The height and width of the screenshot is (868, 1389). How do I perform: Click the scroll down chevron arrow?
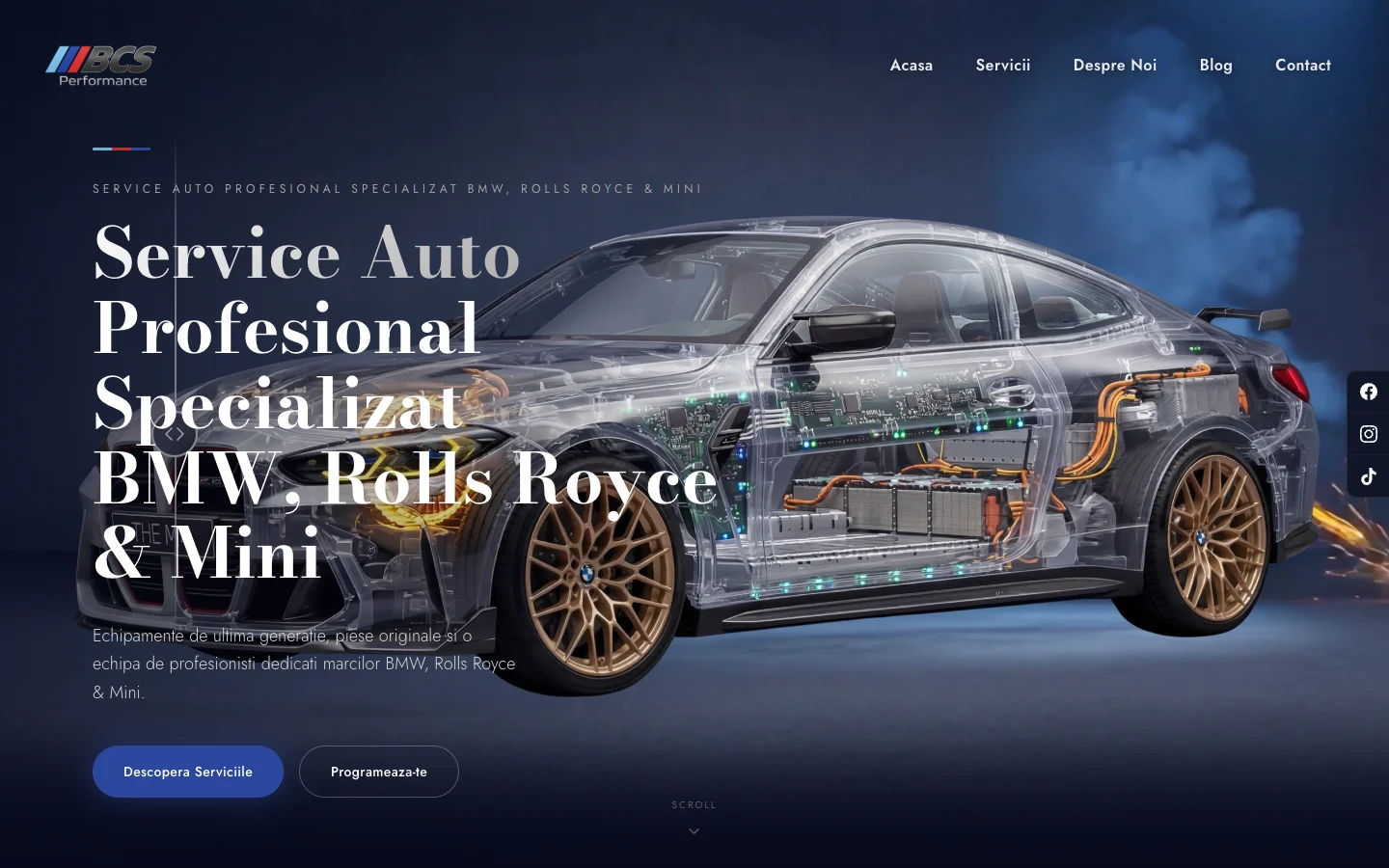coord(694,830)
